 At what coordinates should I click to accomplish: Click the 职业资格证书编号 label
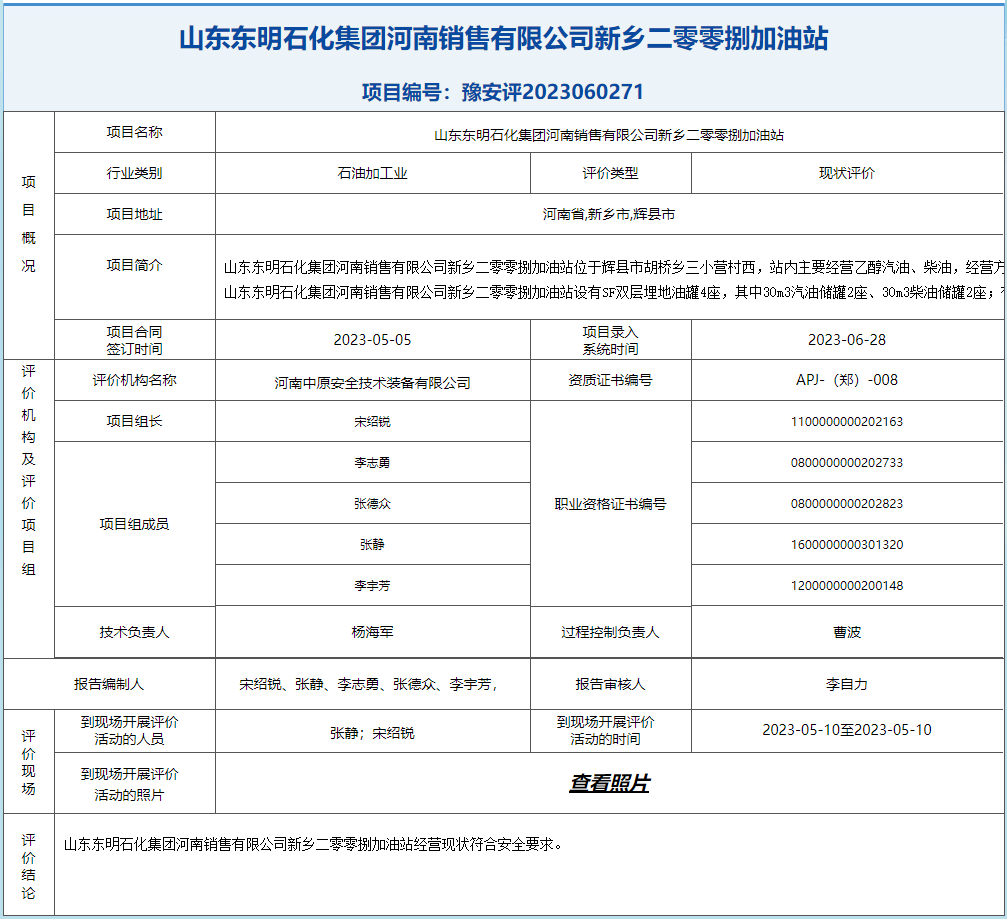pyautogui.click(x=610, y=504)
